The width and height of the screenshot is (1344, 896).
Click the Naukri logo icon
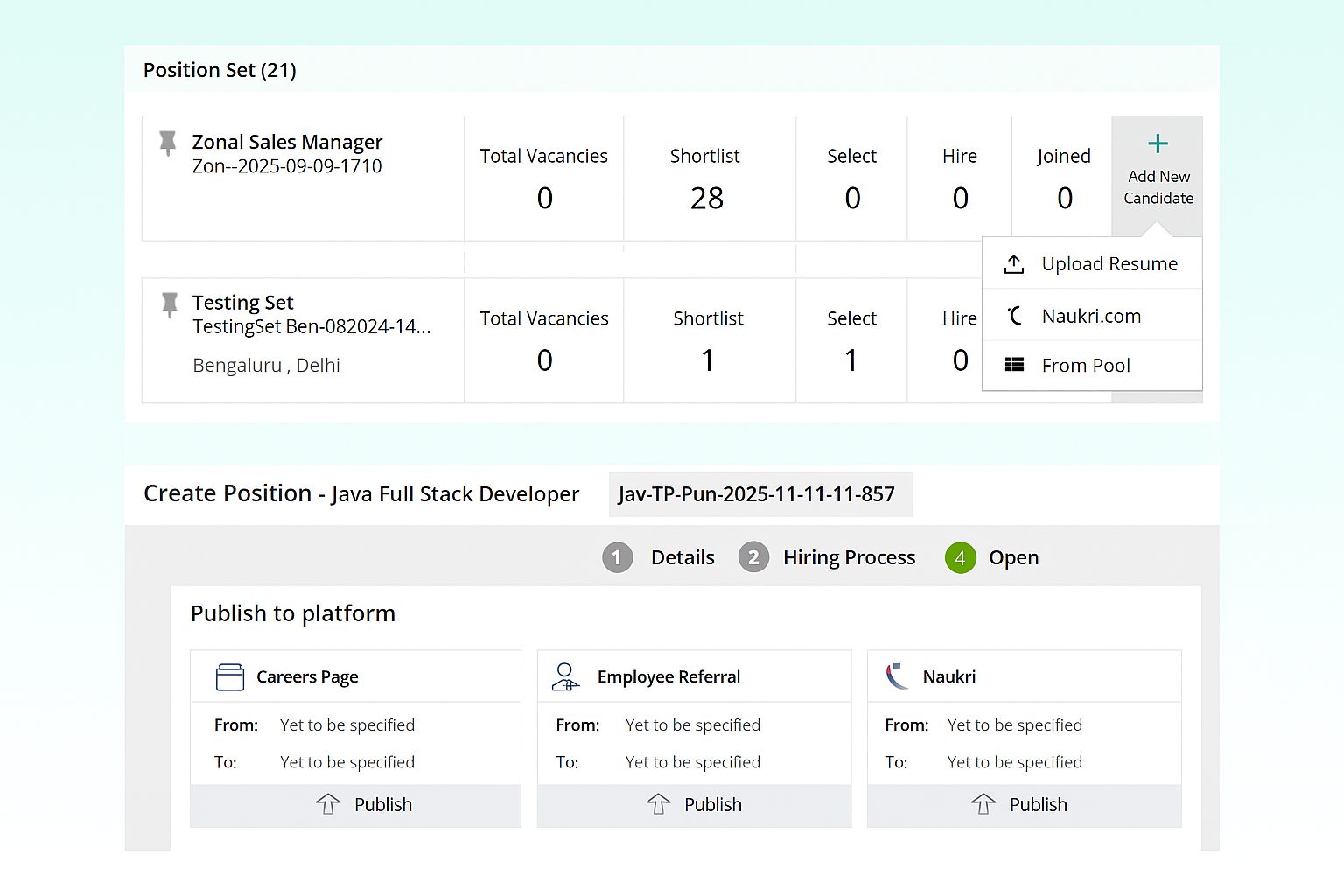click(898, 676)
